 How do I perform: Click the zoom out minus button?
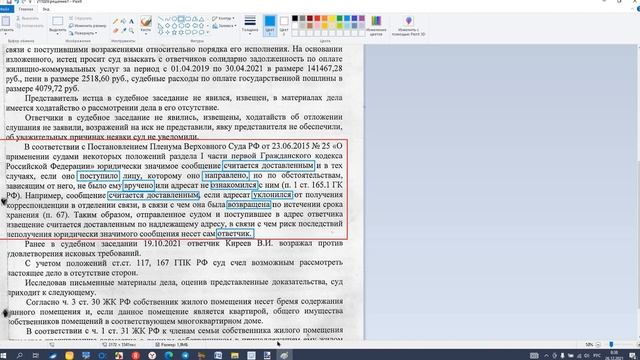(x=598, y=345)
